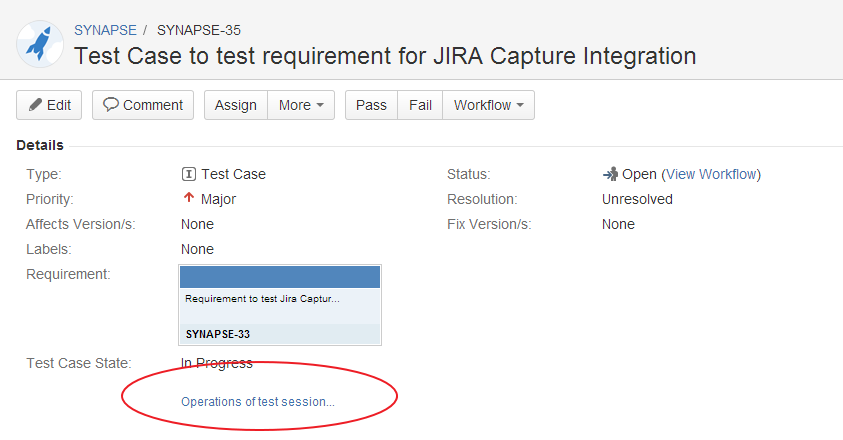Click the 'Unresolved' resolution value
843x440 pixels.
[x=637, y=200]
